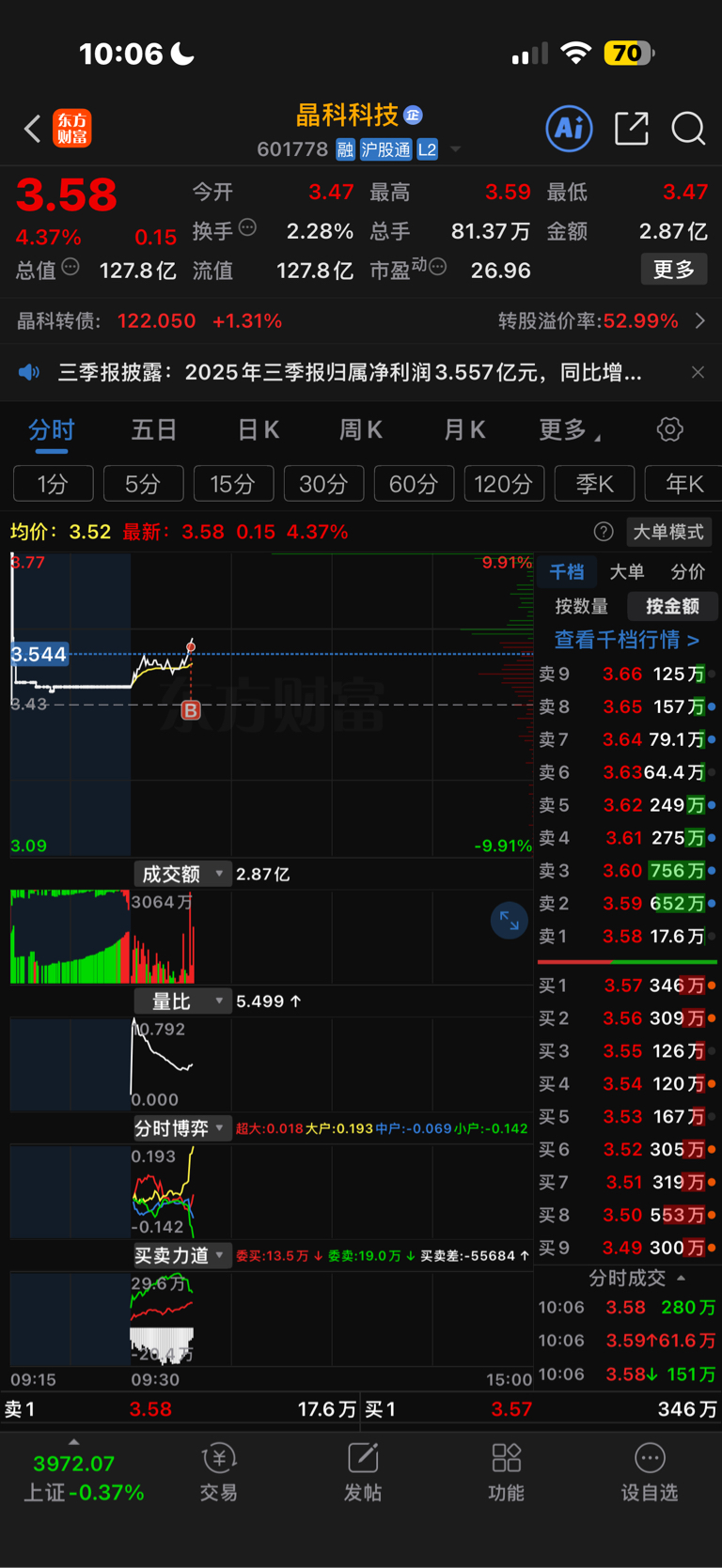Tap the expand chart fullscreen icon
This screenshot has height=1568, width=722.
pyautogui.click(x=509, y=921)
